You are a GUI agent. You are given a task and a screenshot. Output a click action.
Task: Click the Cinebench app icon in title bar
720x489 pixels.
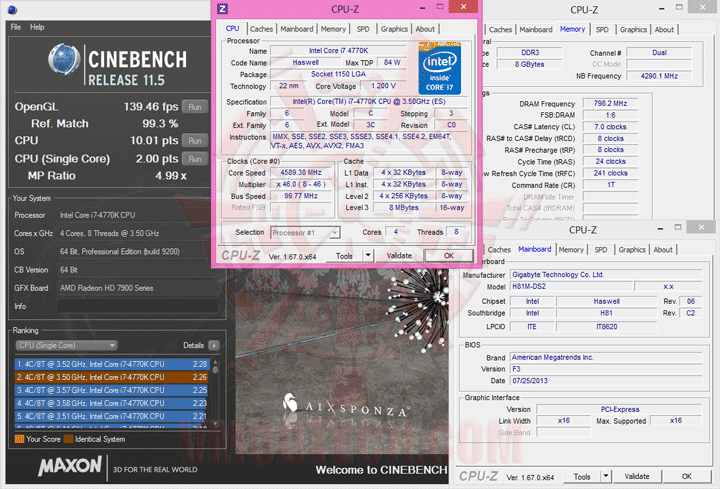(x=12, y=9)
